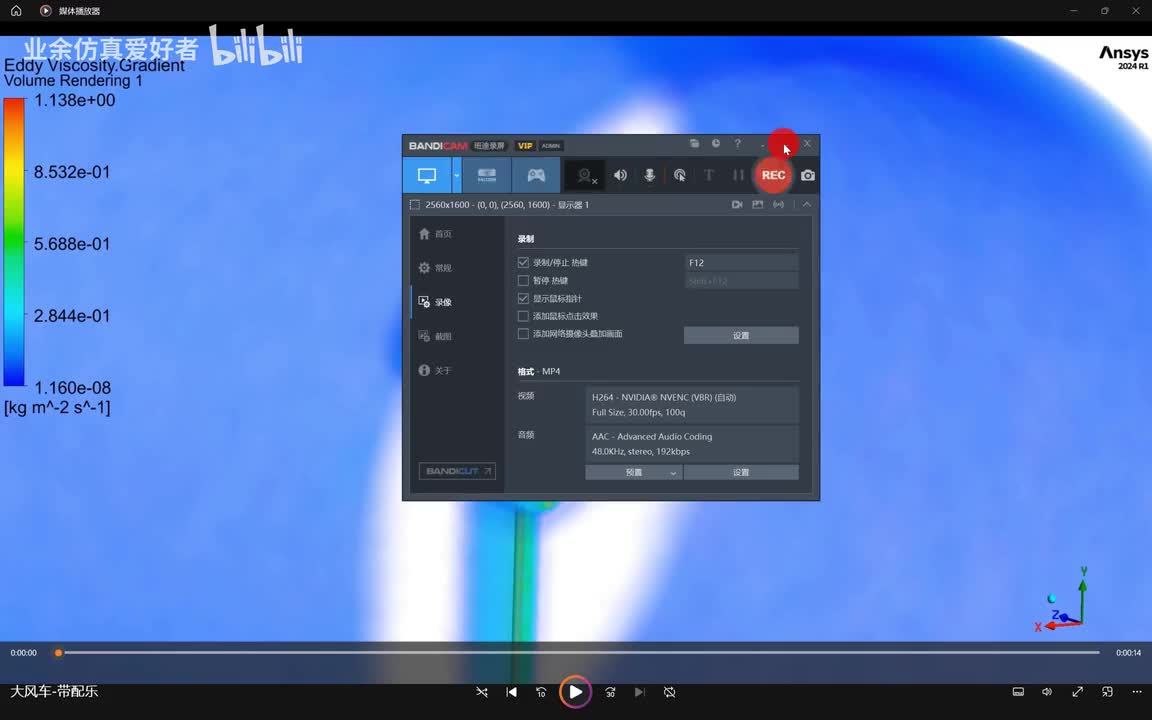Toggle mouse click effect icon in Bandicam
Screen dimensions: 1152x720
tap(680, 175)
